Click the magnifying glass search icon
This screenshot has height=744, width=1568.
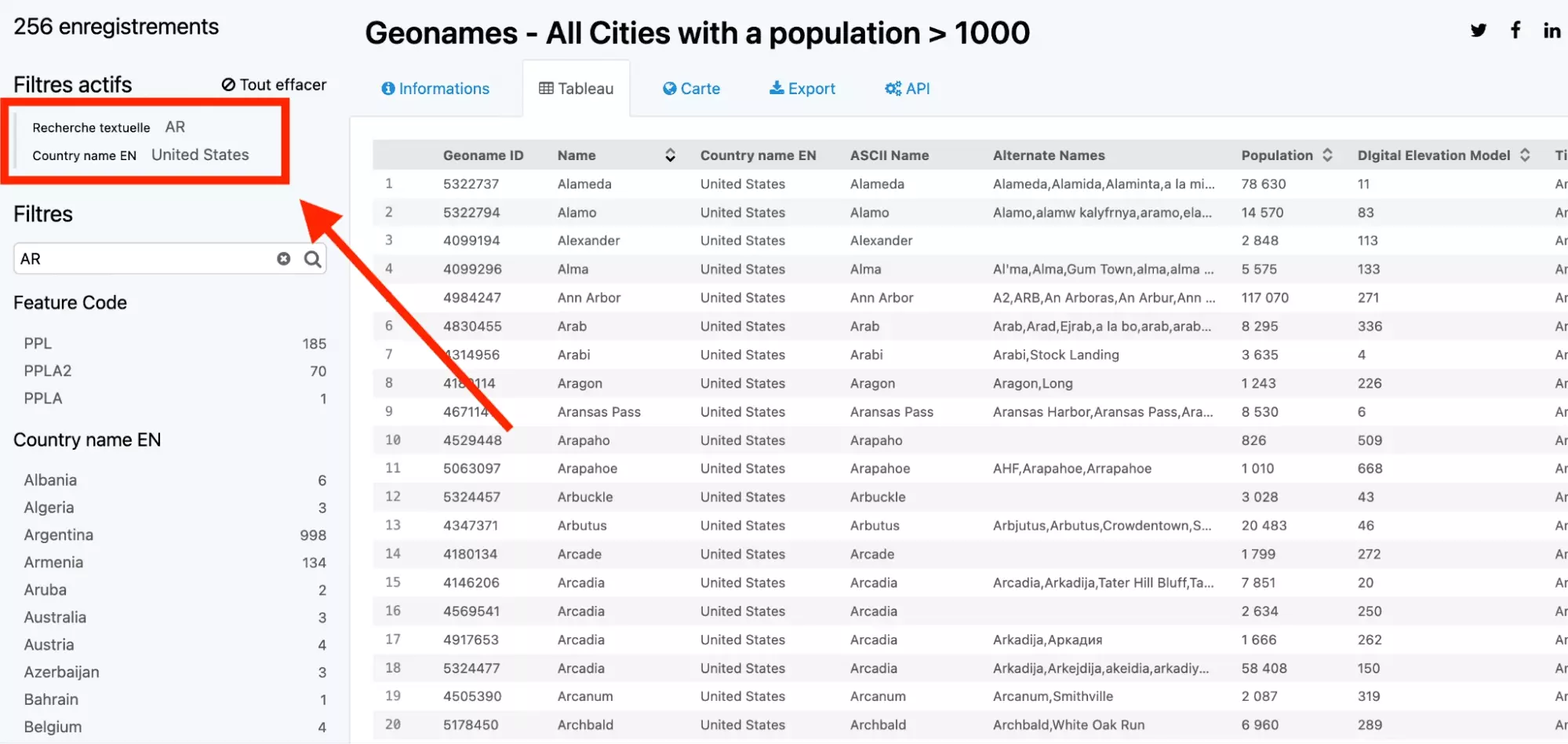point(312,259)
